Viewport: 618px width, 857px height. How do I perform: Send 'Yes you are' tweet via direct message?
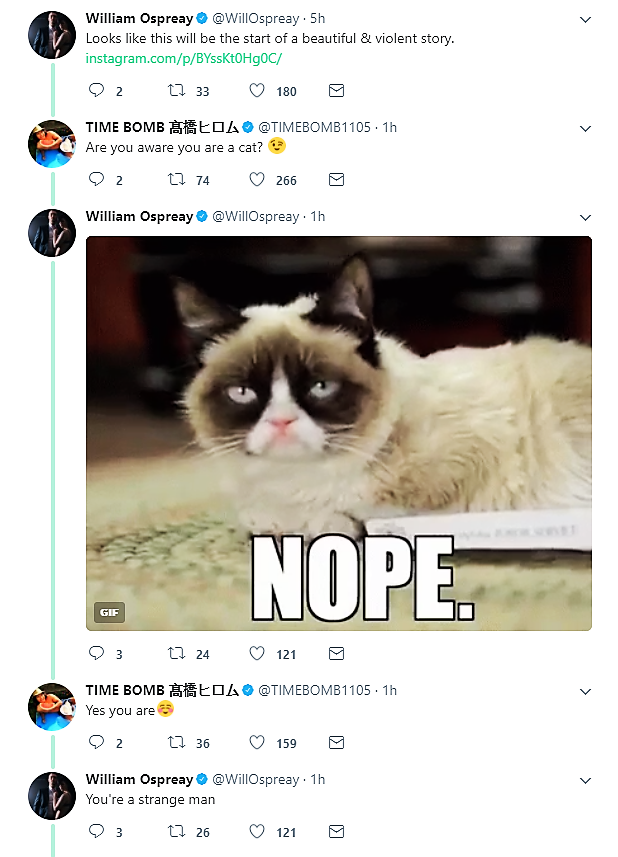click(x=336, y=743)
